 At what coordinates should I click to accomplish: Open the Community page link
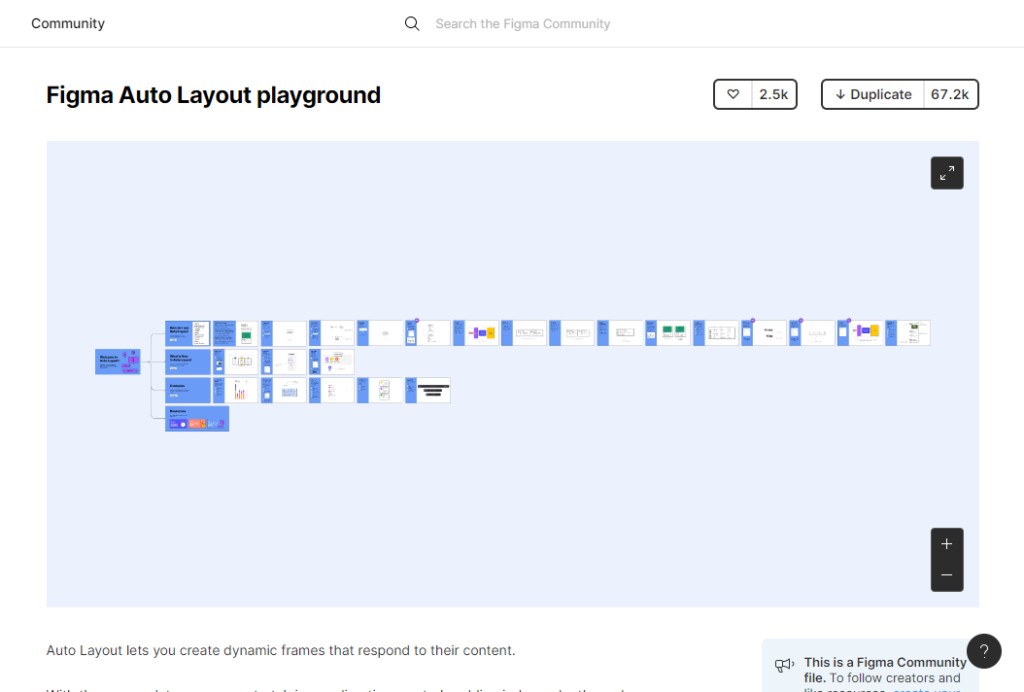click(68, 23)
